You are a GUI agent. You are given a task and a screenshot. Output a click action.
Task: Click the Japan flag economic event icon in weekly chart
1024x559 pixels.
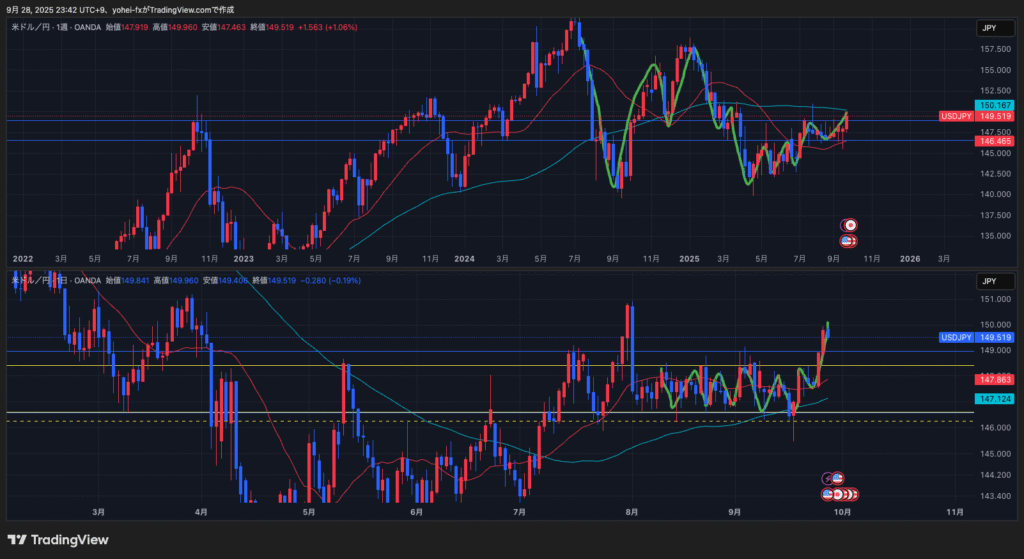tap(849, 226)
